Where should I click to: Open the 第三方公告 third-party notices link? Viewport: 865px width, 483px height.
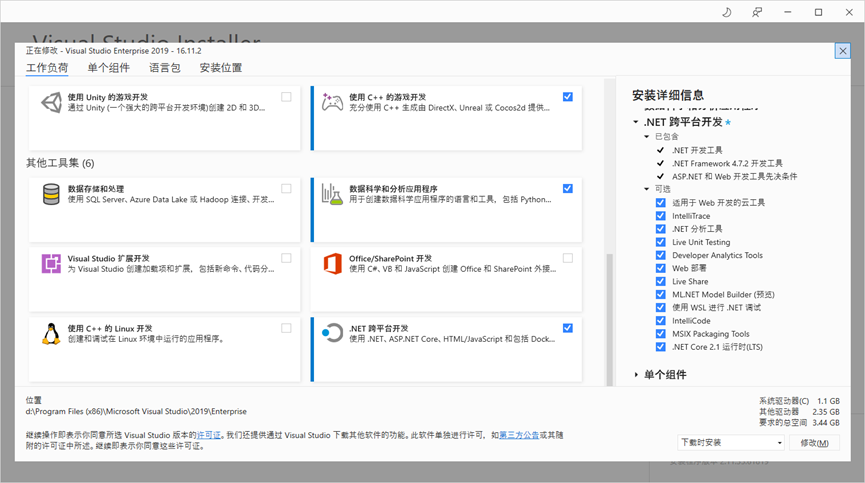click(519, 435)
